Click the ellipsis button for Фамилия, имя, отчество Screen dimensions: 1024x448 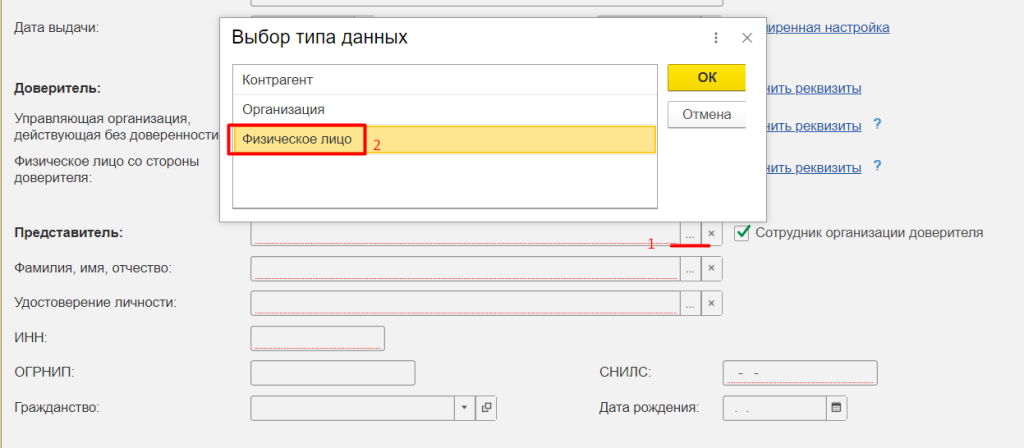(x=690, y=268)
